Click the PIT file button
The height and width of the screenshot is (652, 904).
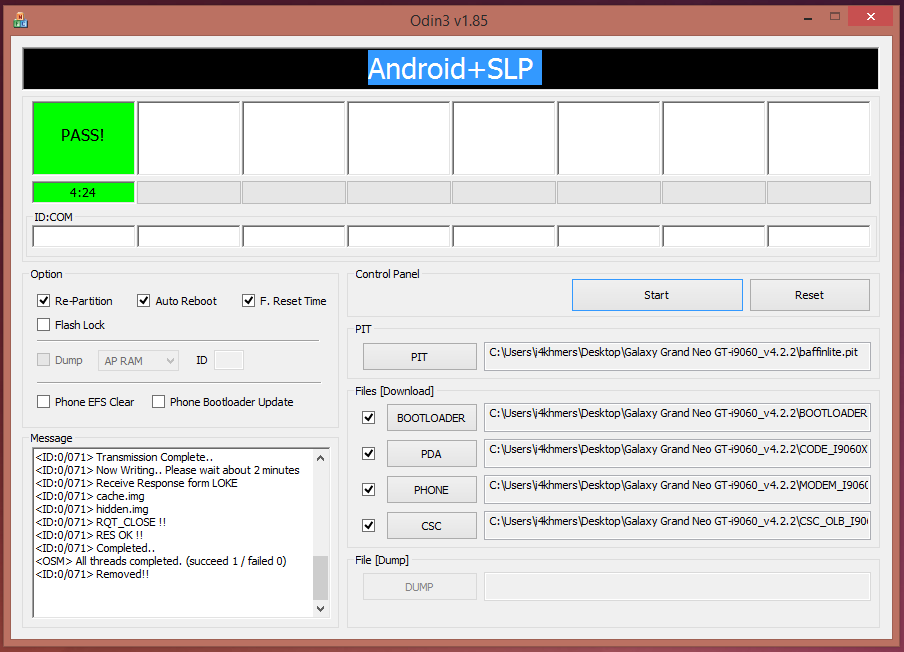[420, 357]
